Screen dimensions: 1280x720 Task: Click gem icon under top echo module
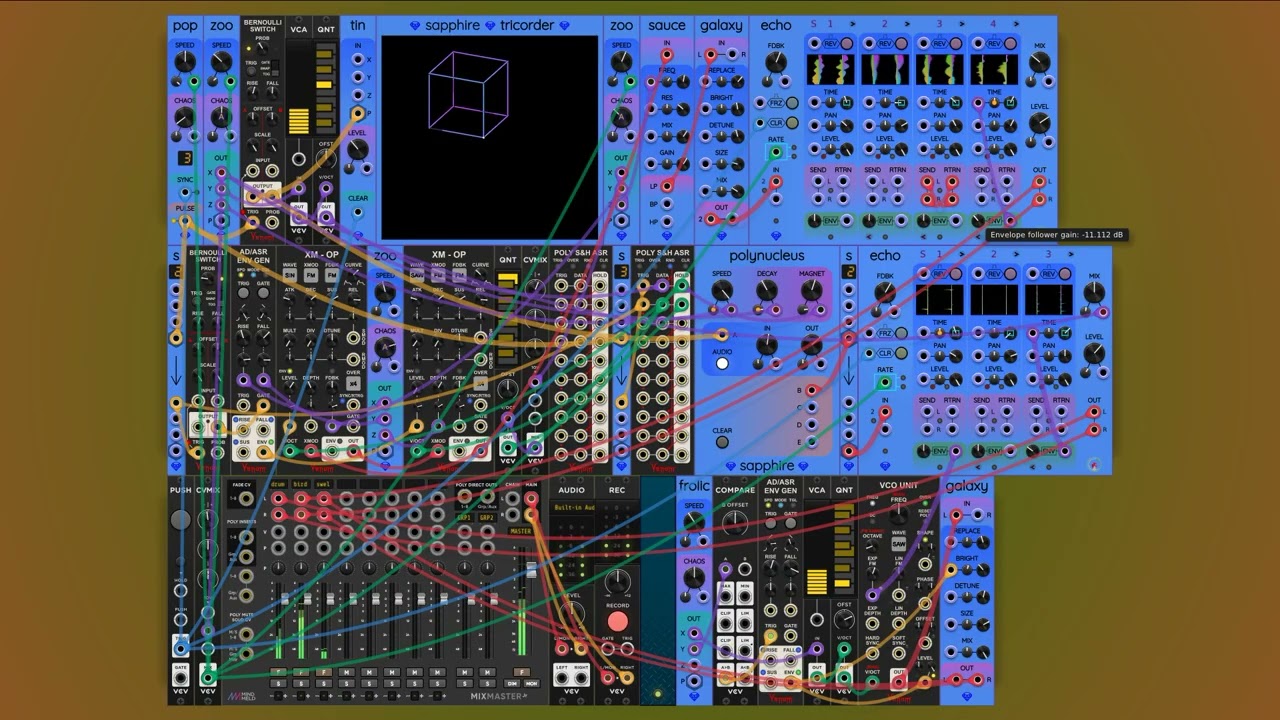coord(775,237)
